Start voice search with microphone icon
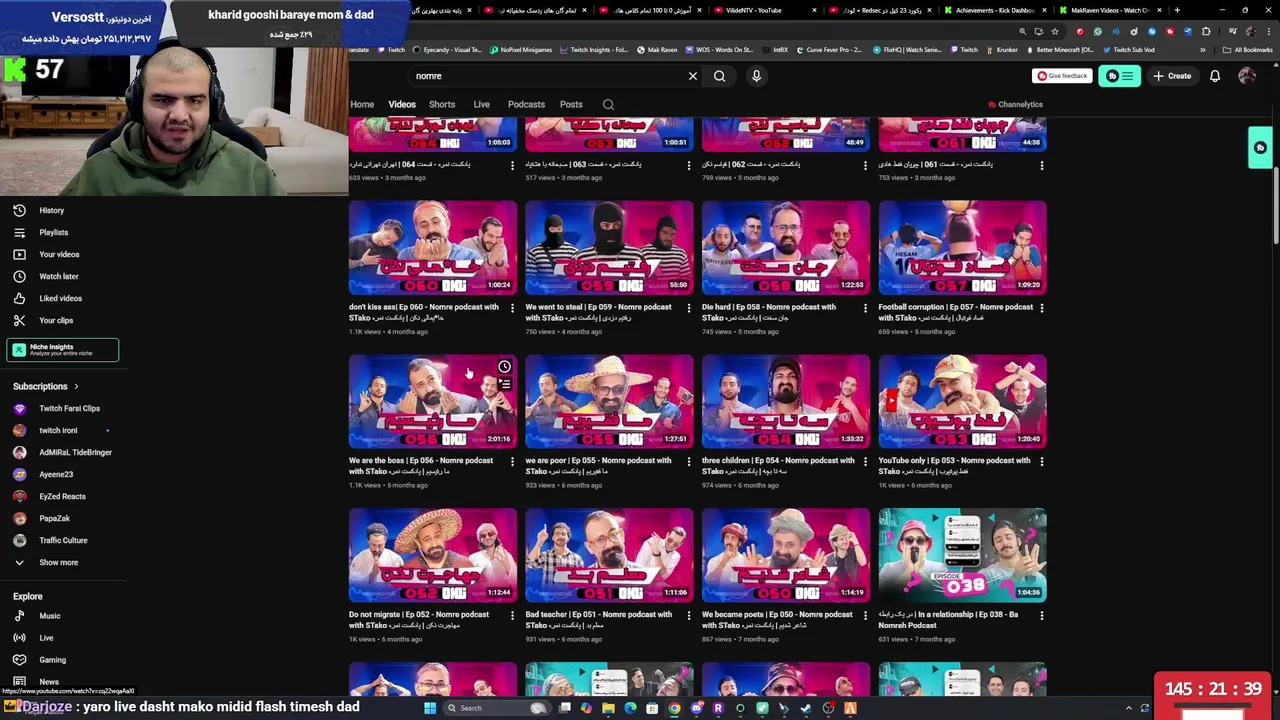Viewport: 1280px width, 720px height. 756,76
